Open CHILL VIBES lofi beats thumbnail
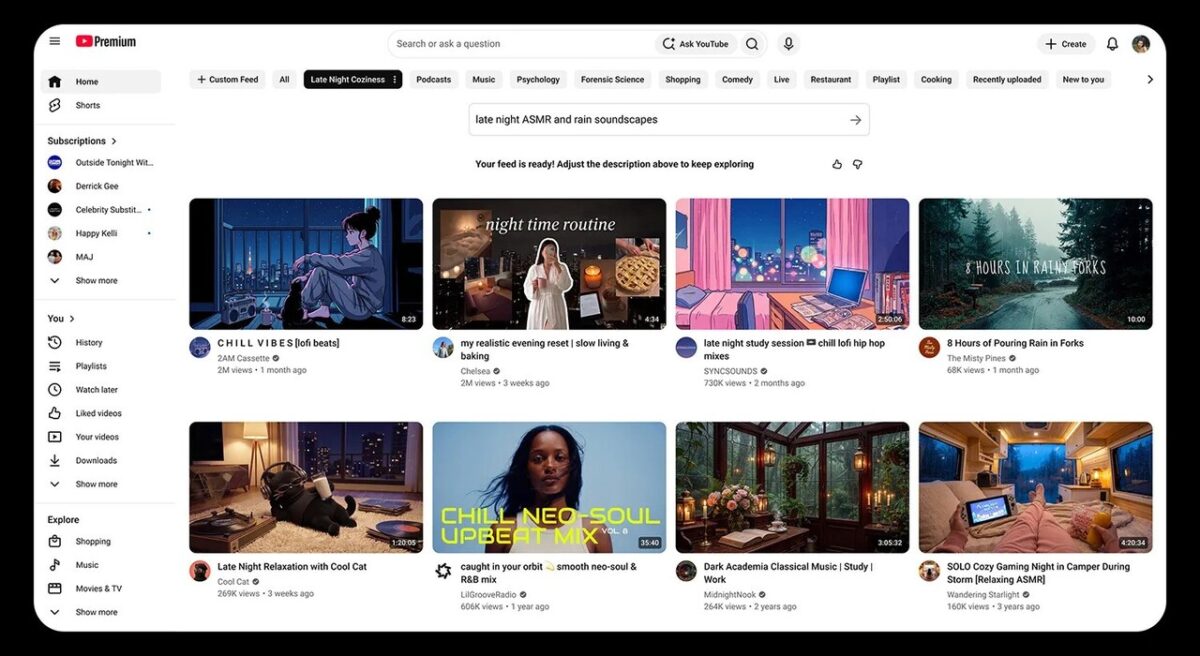 [306, 264]
